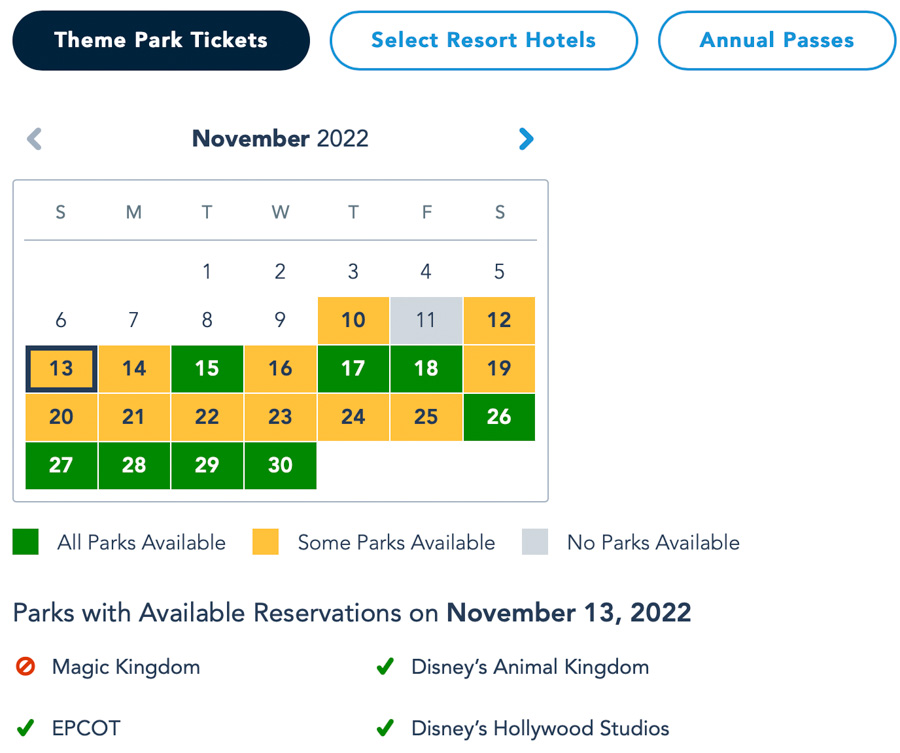
Task: Switch to Select Resort Hotels tab
Action: [483, 41]
